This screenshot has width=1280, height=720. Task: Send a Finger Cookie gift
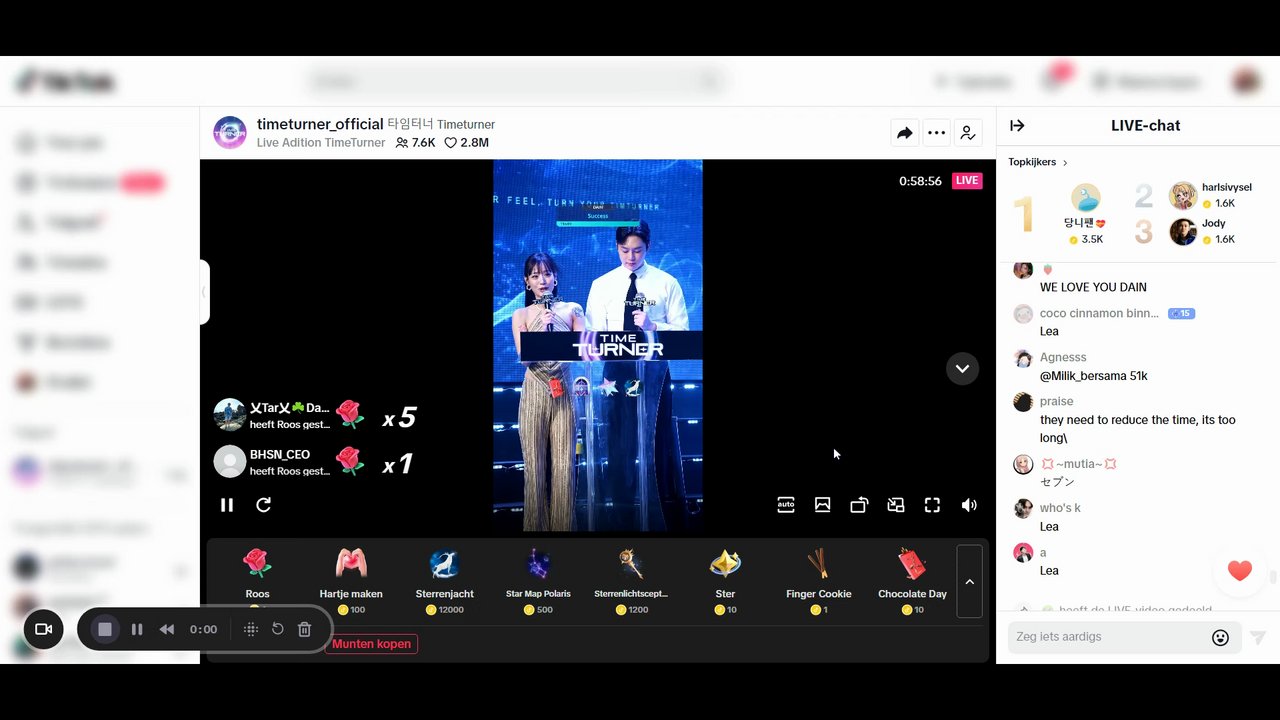[x=818, y=579]
